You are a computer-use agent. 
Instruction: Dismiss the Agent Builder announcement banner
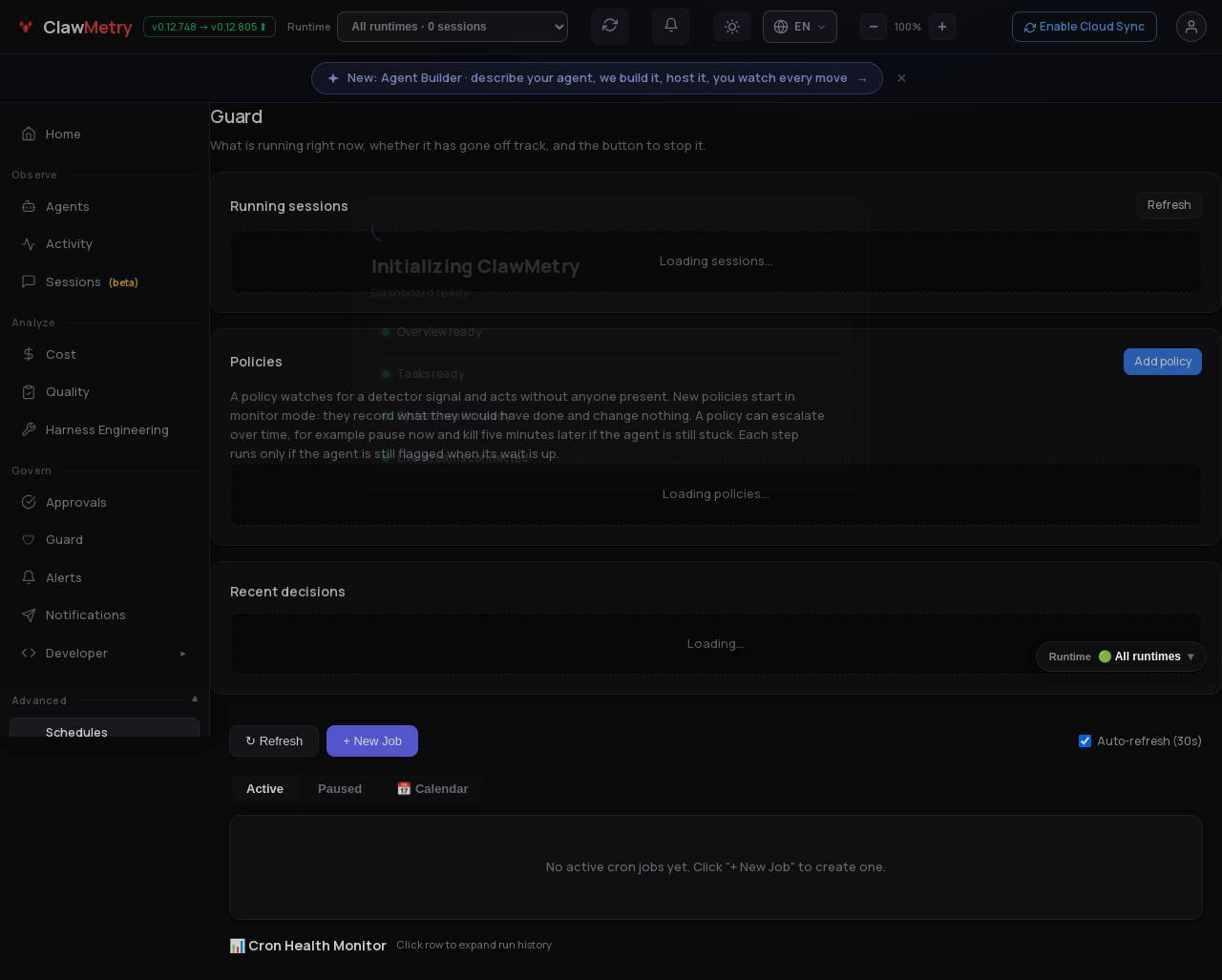(901, 78)
